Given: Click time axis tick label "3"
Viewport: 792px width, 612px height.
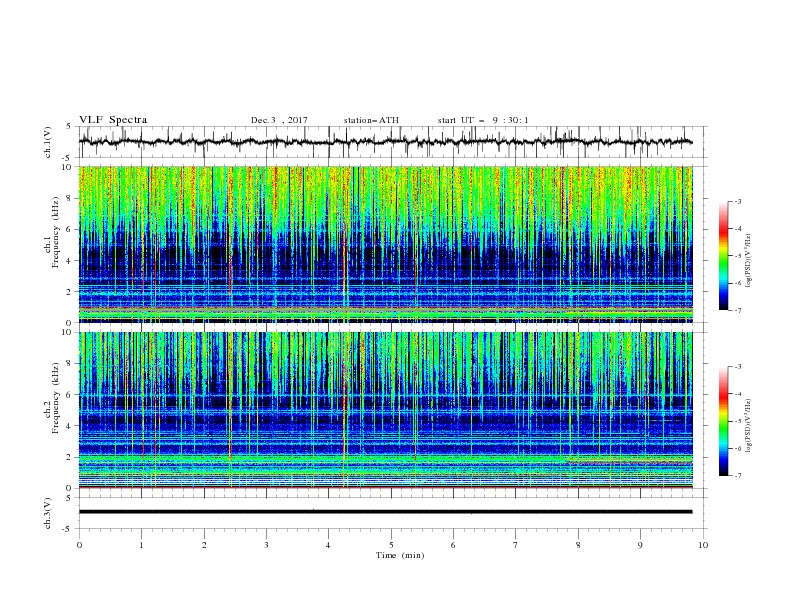Looking at the screenshot, I should point(266,545).
